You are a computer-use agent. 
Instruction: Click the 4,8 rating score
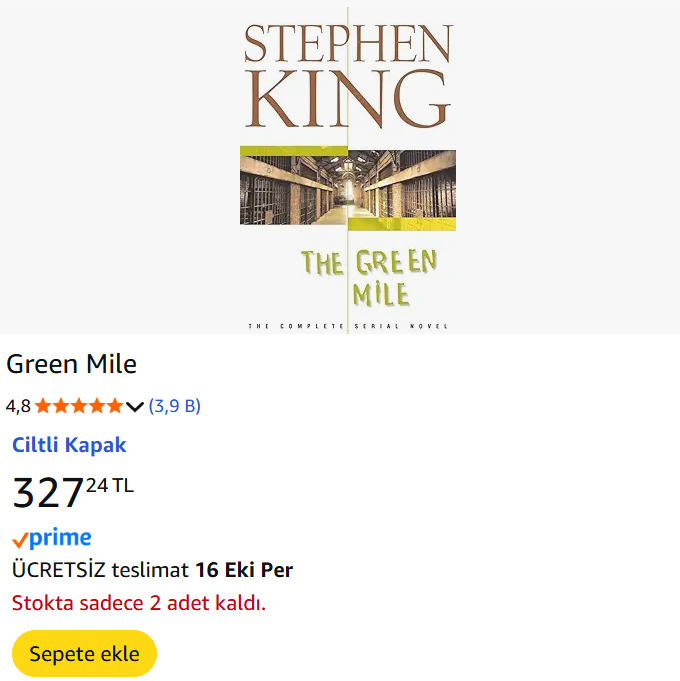pyautogui.click(x=18, y=406)
